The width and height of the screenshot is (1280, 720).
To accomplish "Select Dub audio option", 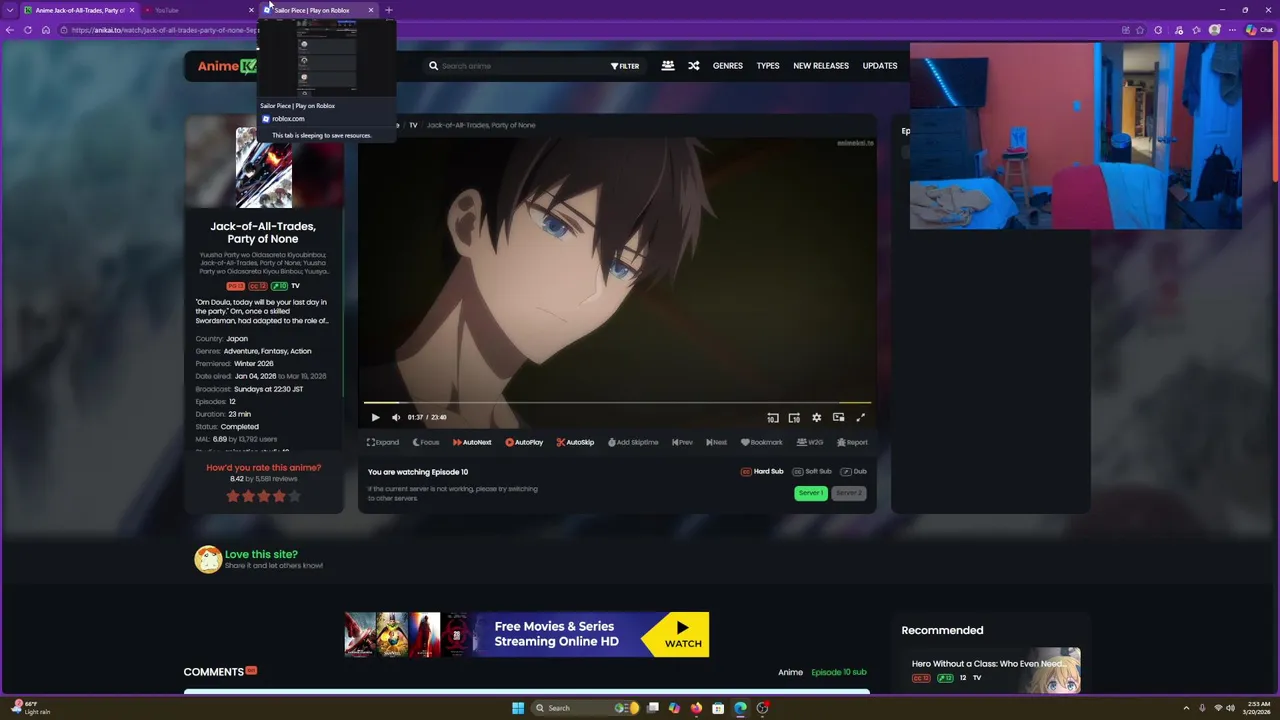I will click(x=853, y=471).
